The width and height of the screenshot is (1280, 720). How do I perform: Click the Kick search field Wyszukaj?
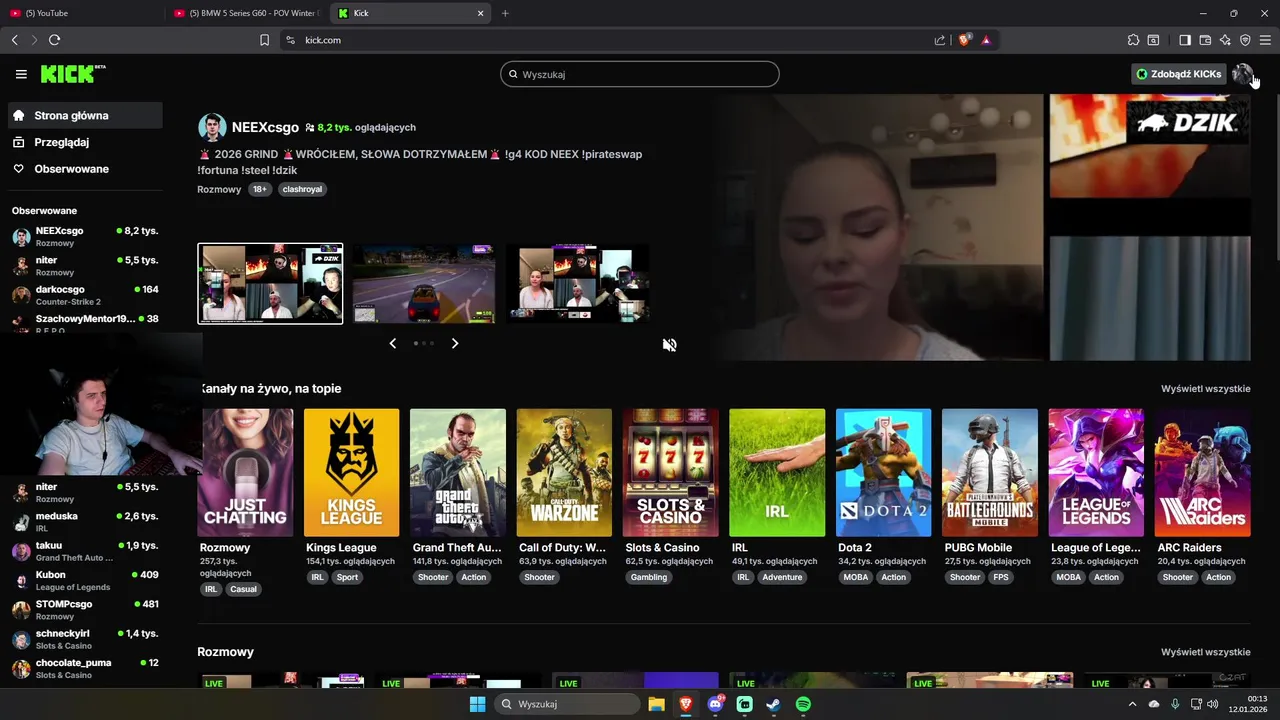[640, 74]
